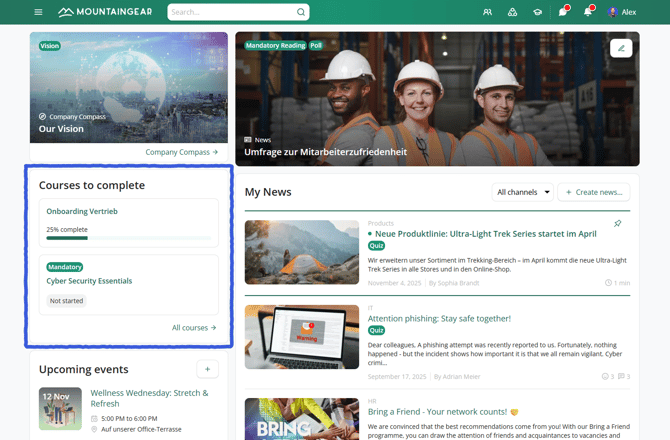Follow the Company Compass link
Screen dimensions: 670x440
[x=181, y=152]
